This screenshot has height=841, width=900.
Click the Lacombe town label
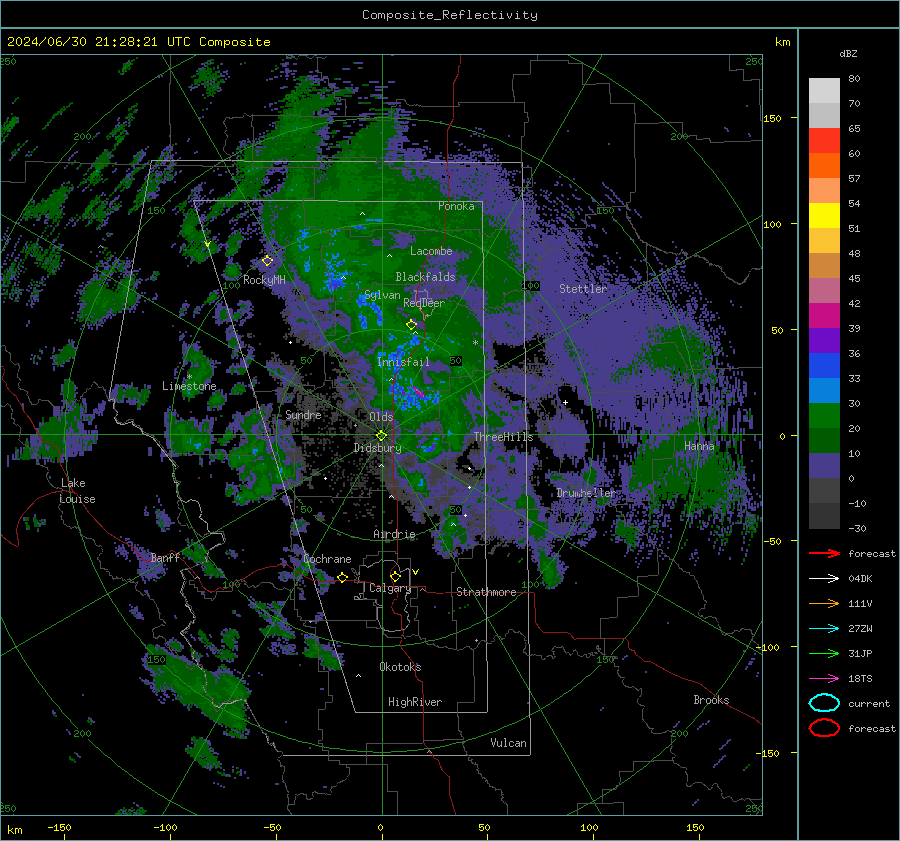click(431, 251)
